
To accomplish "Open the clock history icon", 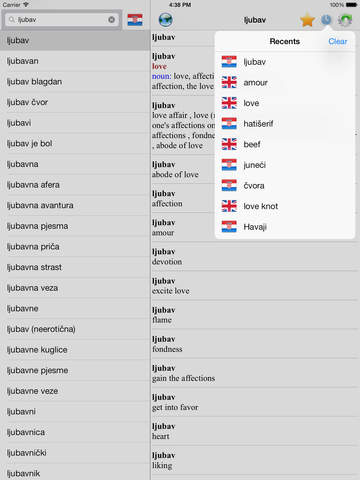I will tap(326, 20).
